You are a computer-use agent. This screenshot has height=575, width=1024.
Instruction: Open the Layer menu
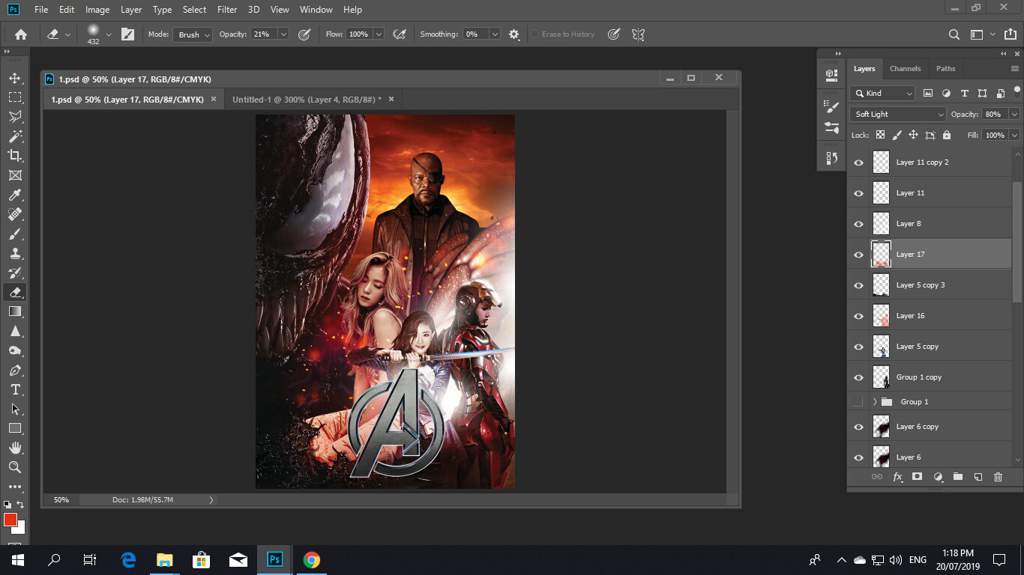[x=131, y=10]
